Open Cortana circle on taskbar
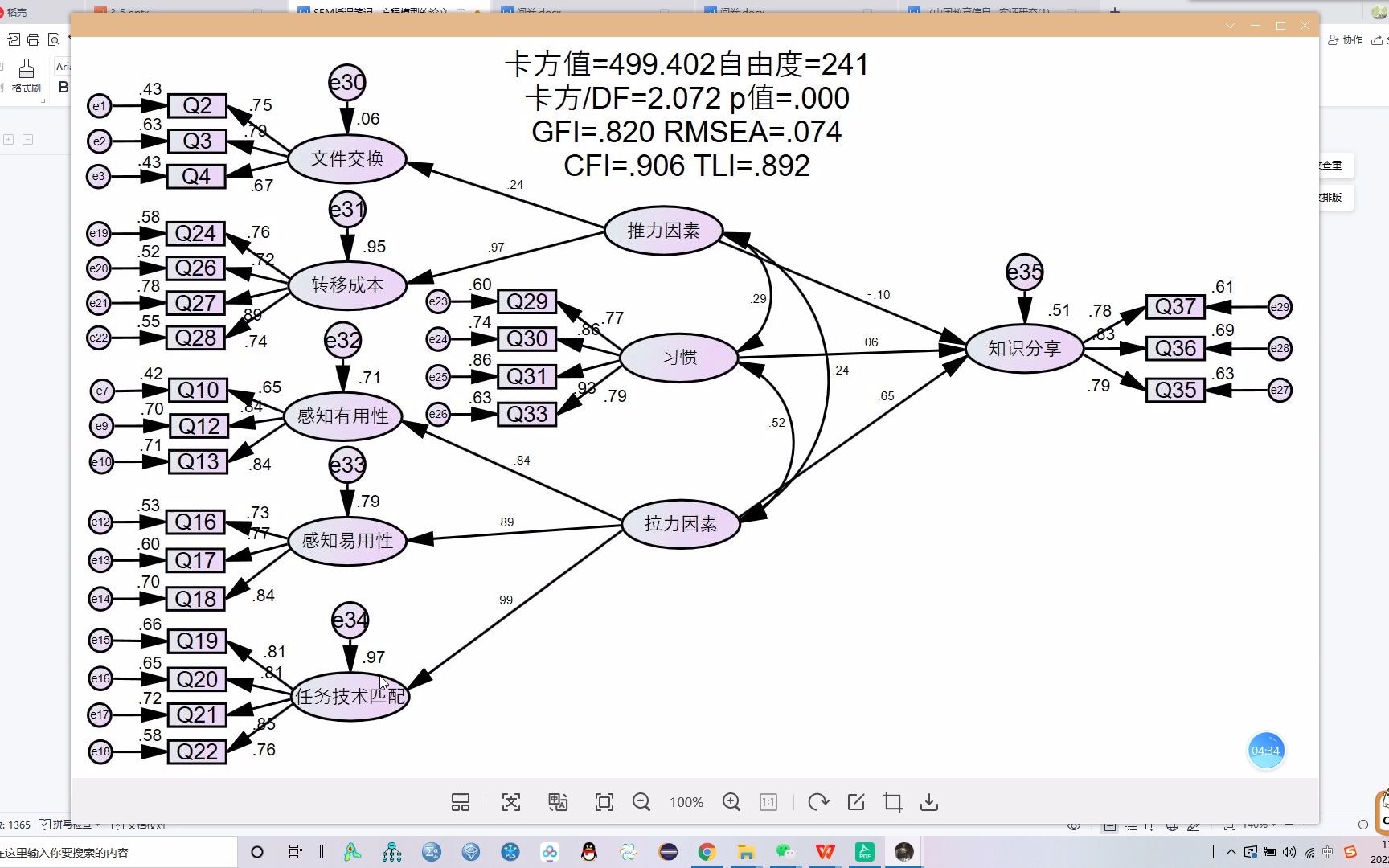1389x868 pixels. pyautogui.click(x=257, y=852)
